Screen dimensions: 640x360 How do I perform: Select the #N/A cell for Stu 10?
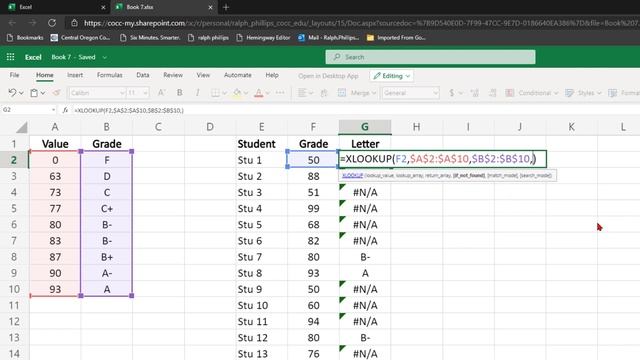(x=365, y=306)
